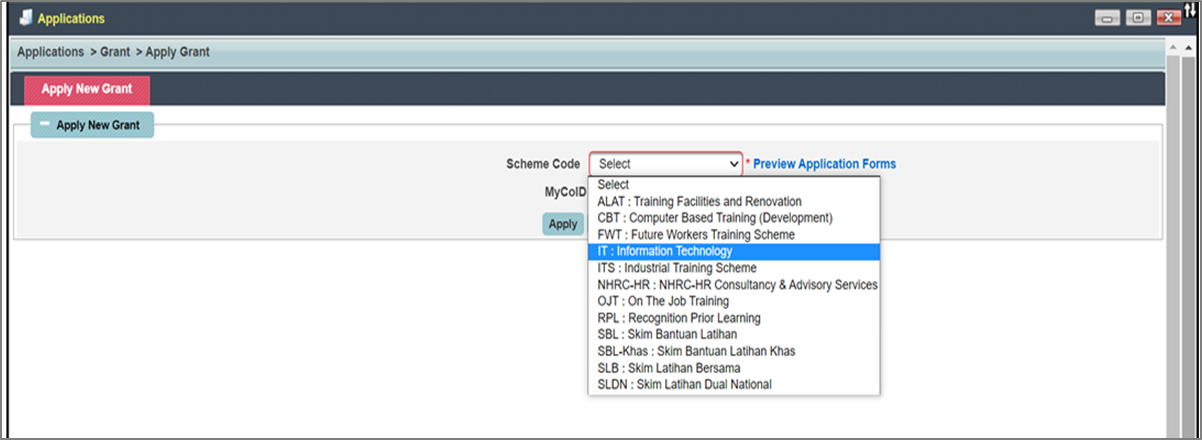Maximize the Applications window

pos(1138,18)
